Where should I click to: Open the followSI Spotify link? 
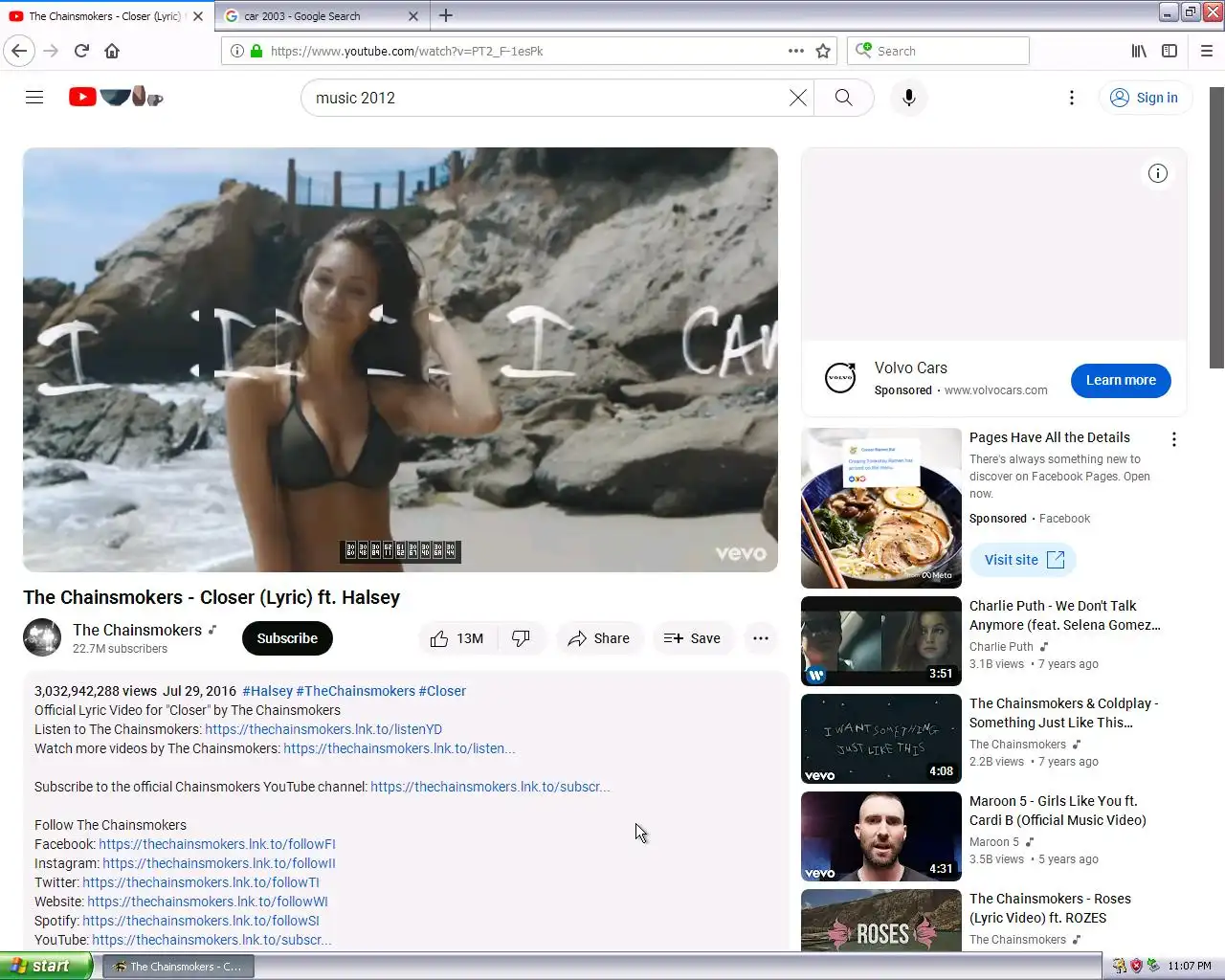[x=201, y=921]
